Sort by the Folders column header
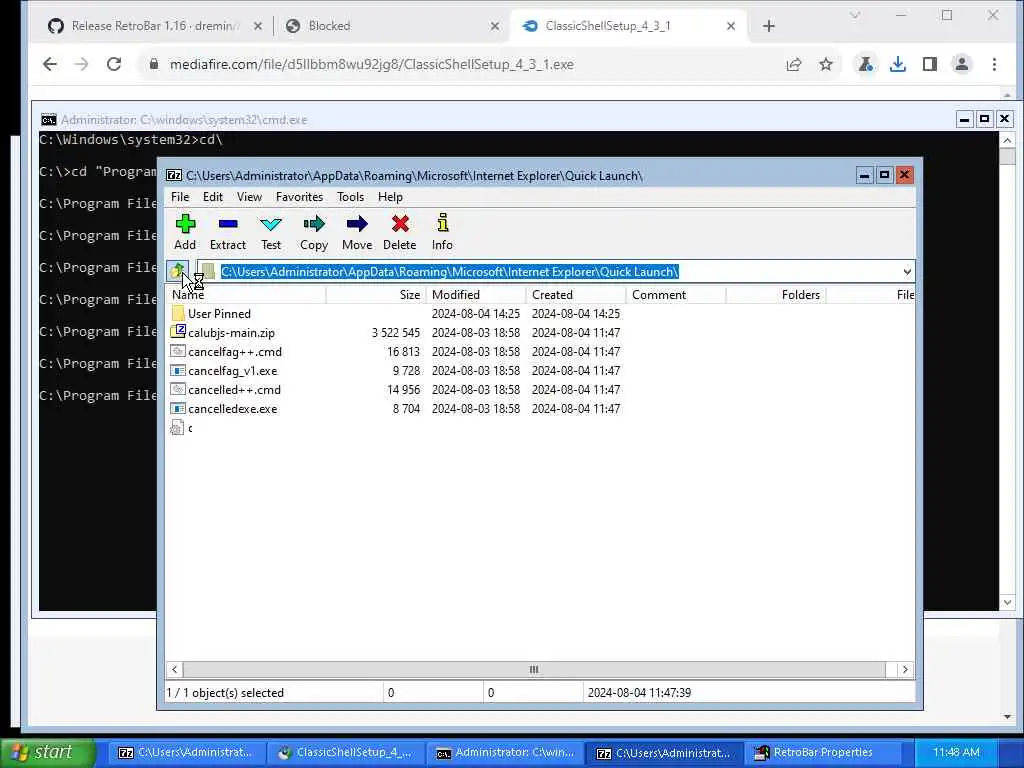1024x768 pixels. 776,295
